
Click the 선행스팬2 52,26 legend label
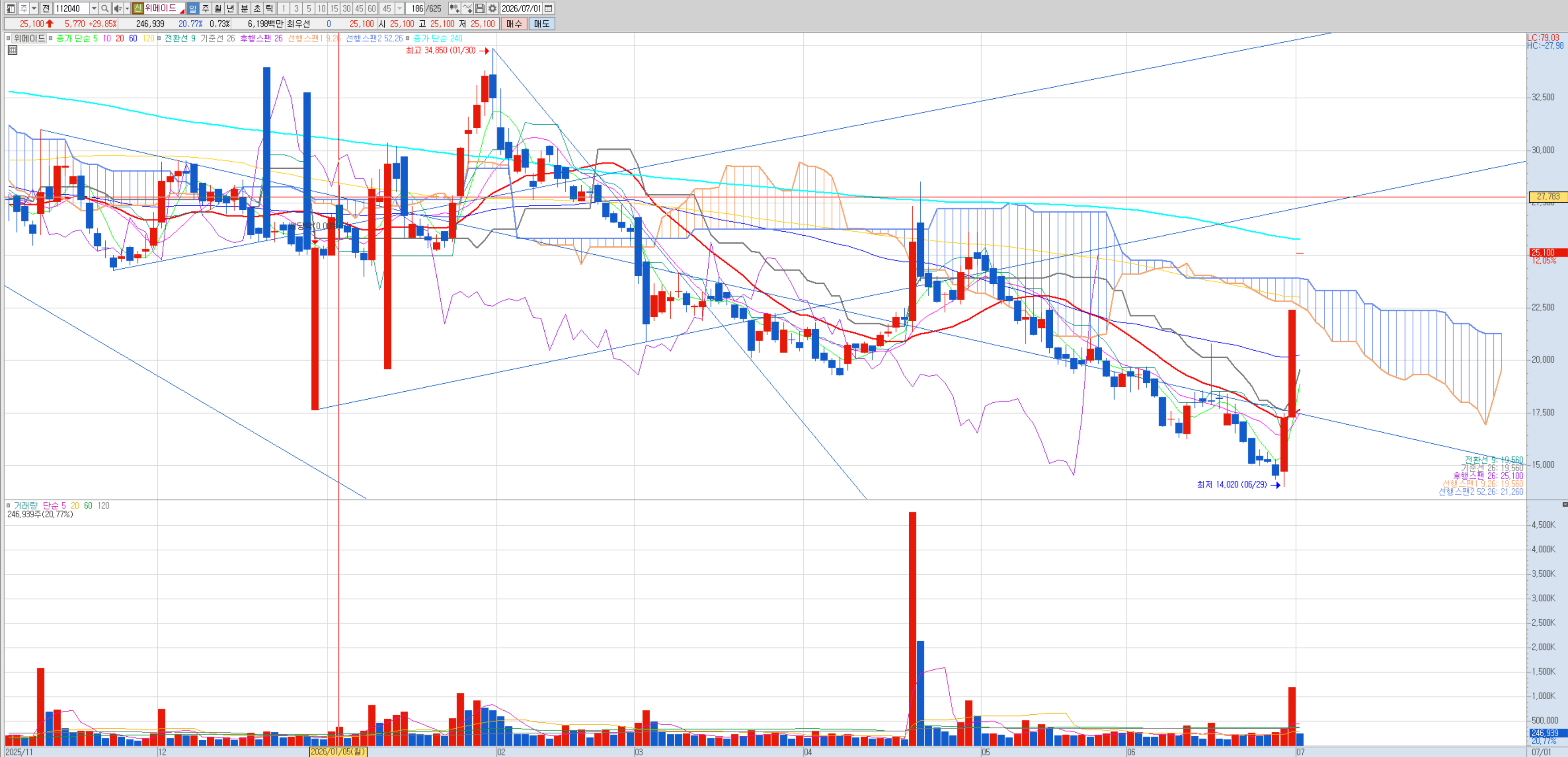pyautogui.click(x=374, y=38)
